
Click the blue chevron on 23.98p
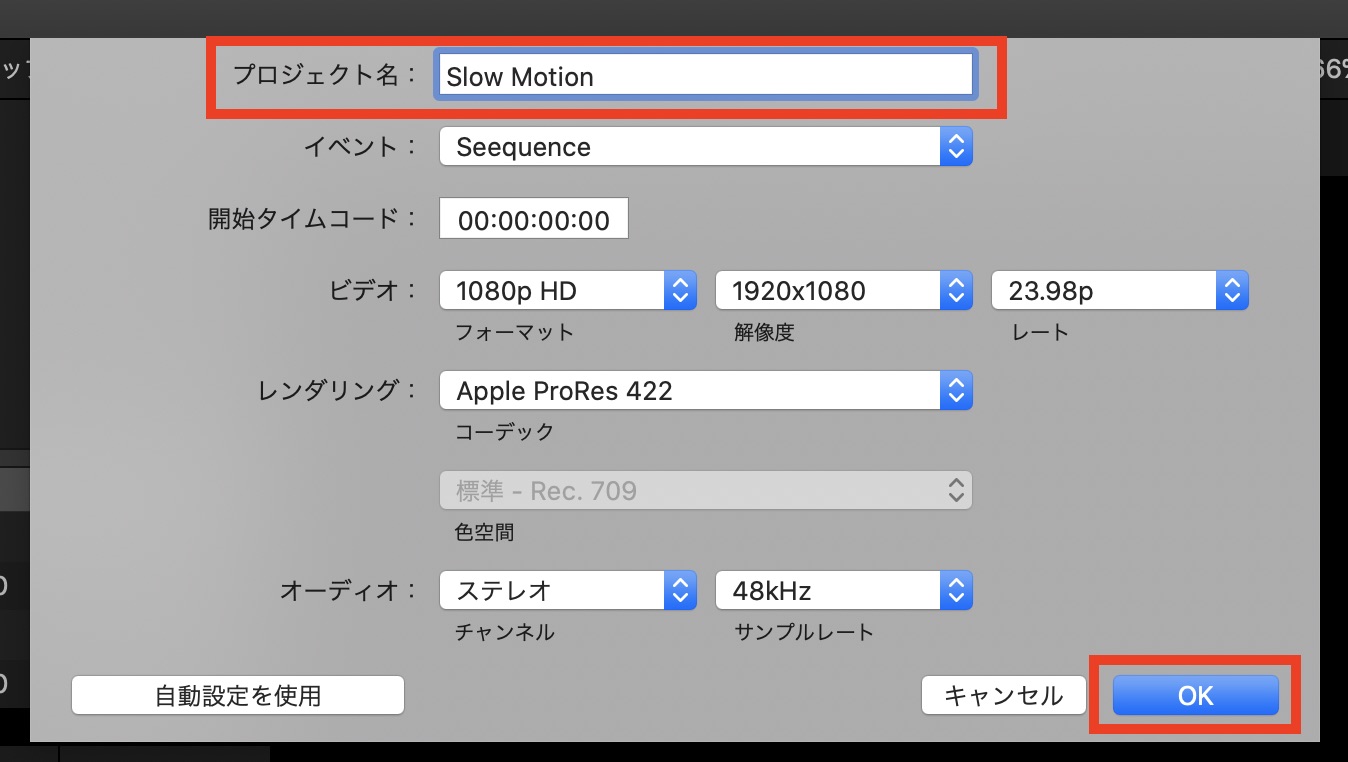[x=1232, y=291]
